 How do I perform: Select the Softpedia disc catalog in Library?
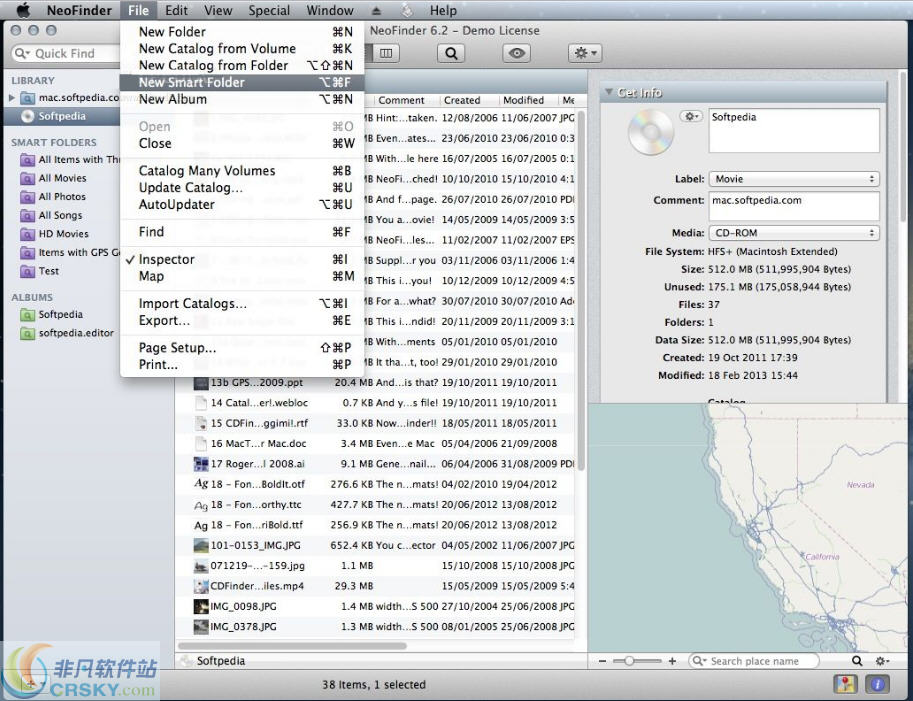62,116
